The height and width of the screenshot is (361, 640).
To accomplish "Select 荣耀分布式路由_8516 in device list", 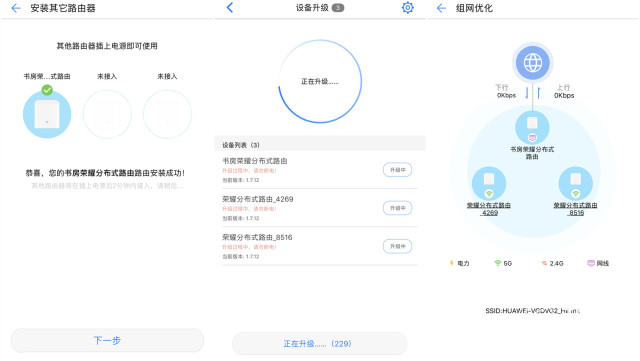I will pyautogui.click(x=320, y=246).
